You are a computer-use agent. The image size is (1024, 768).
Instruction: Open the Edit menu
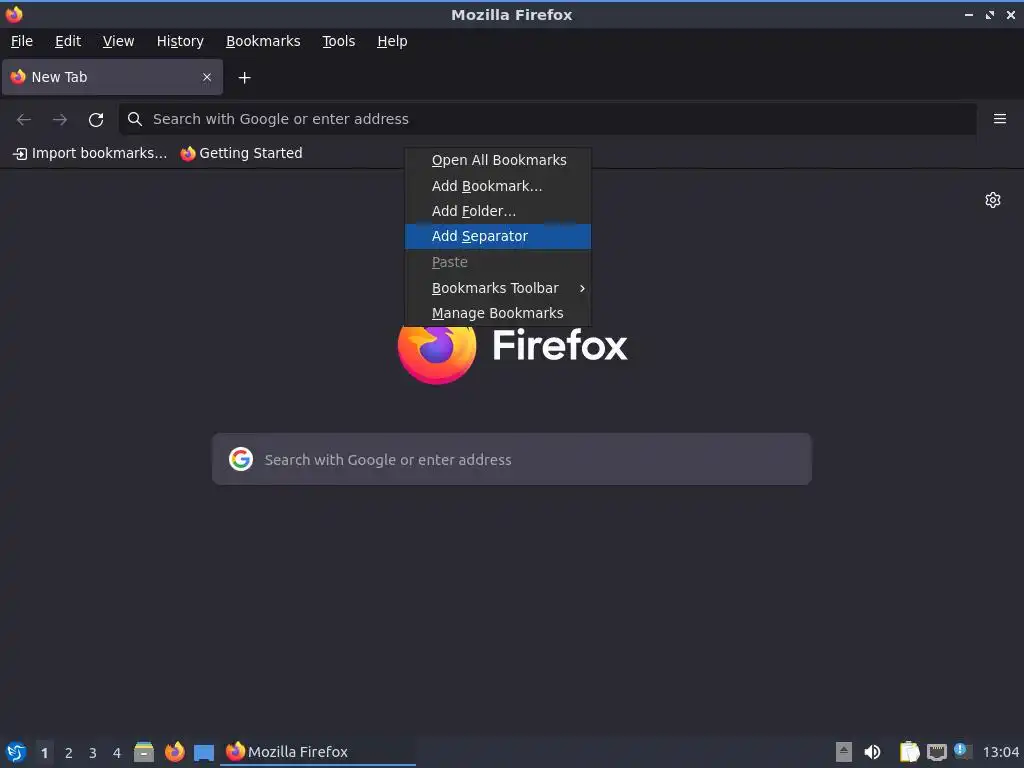click(68, 41)
